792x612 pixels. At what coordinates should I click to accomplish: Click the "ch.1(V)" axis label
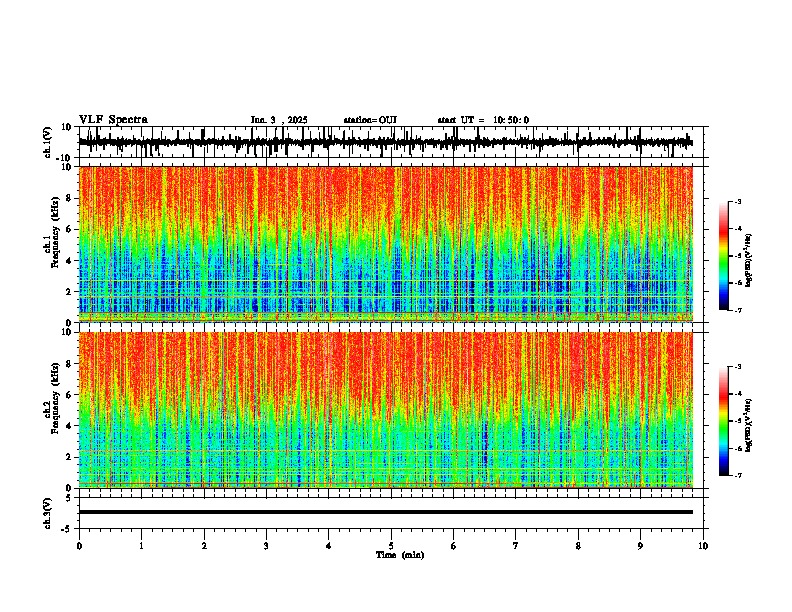pyautogui.click(x=48, y=142)
